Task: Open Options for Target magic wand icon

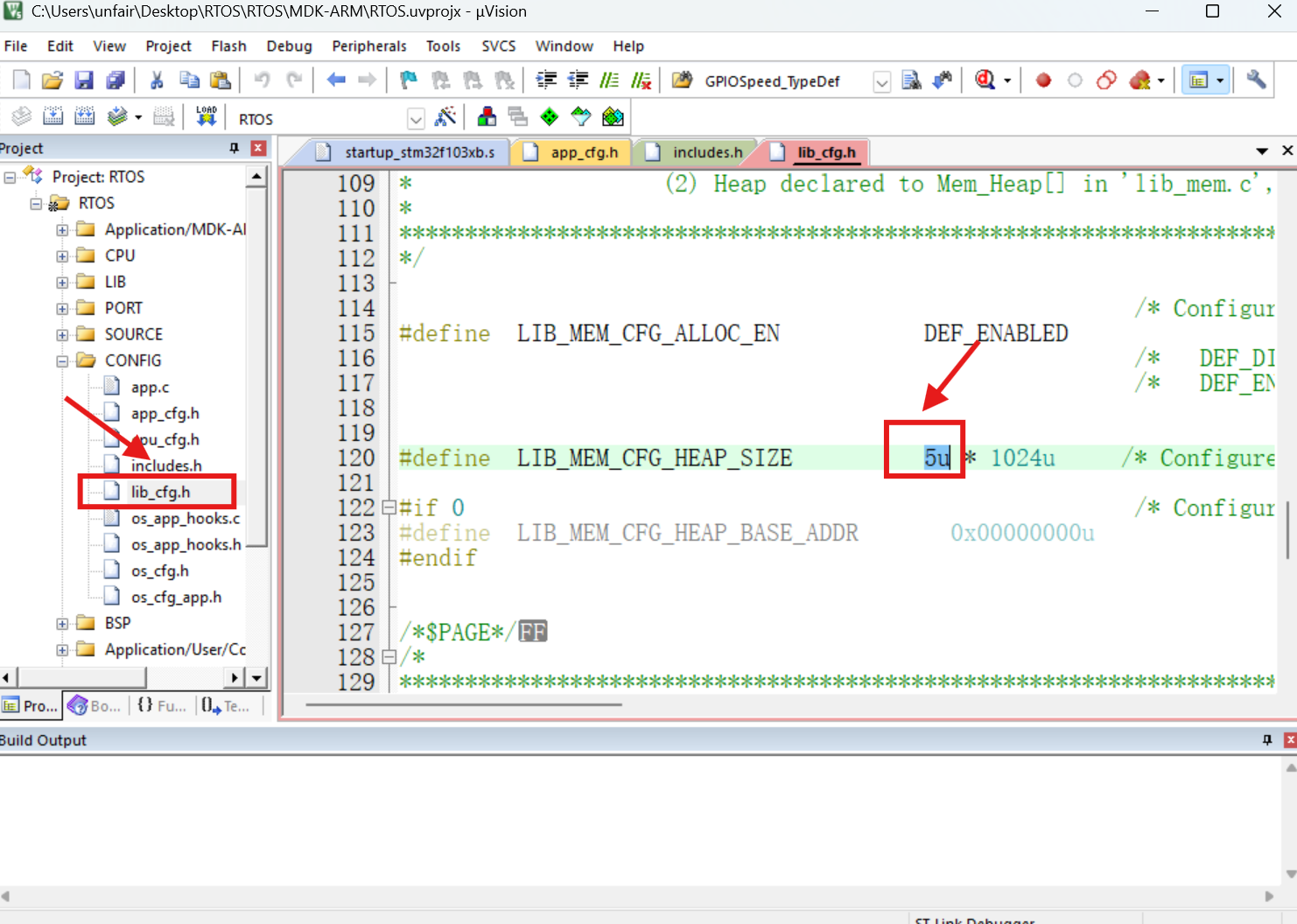Action: 445,116
